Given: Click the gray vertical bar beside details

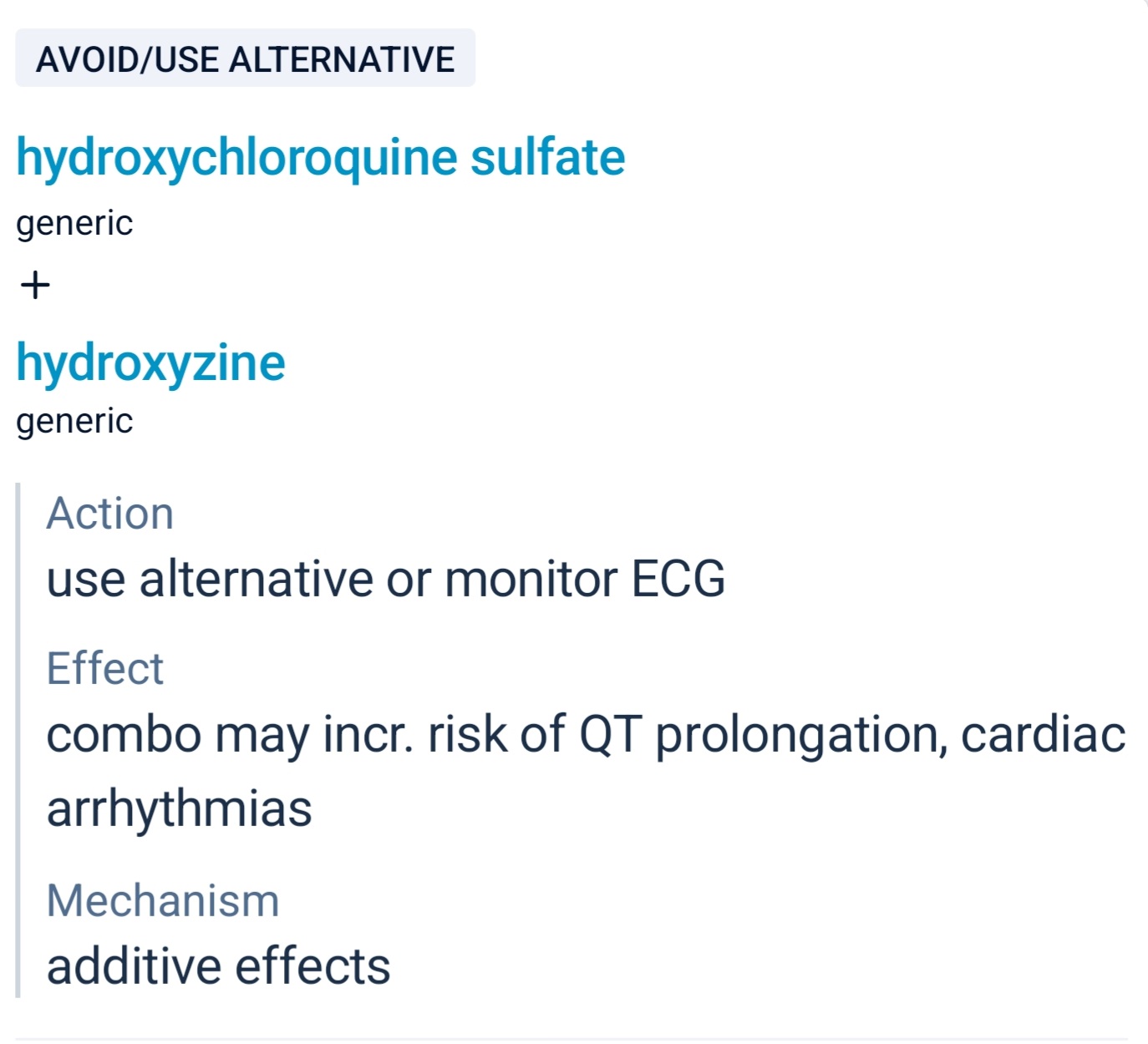Looking at the screenshot, I should [18, 739].
